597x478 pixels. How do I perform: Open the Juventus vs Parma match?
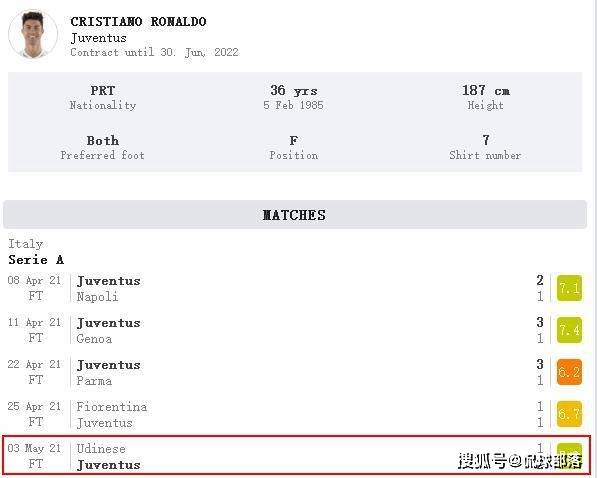(295, 372)
